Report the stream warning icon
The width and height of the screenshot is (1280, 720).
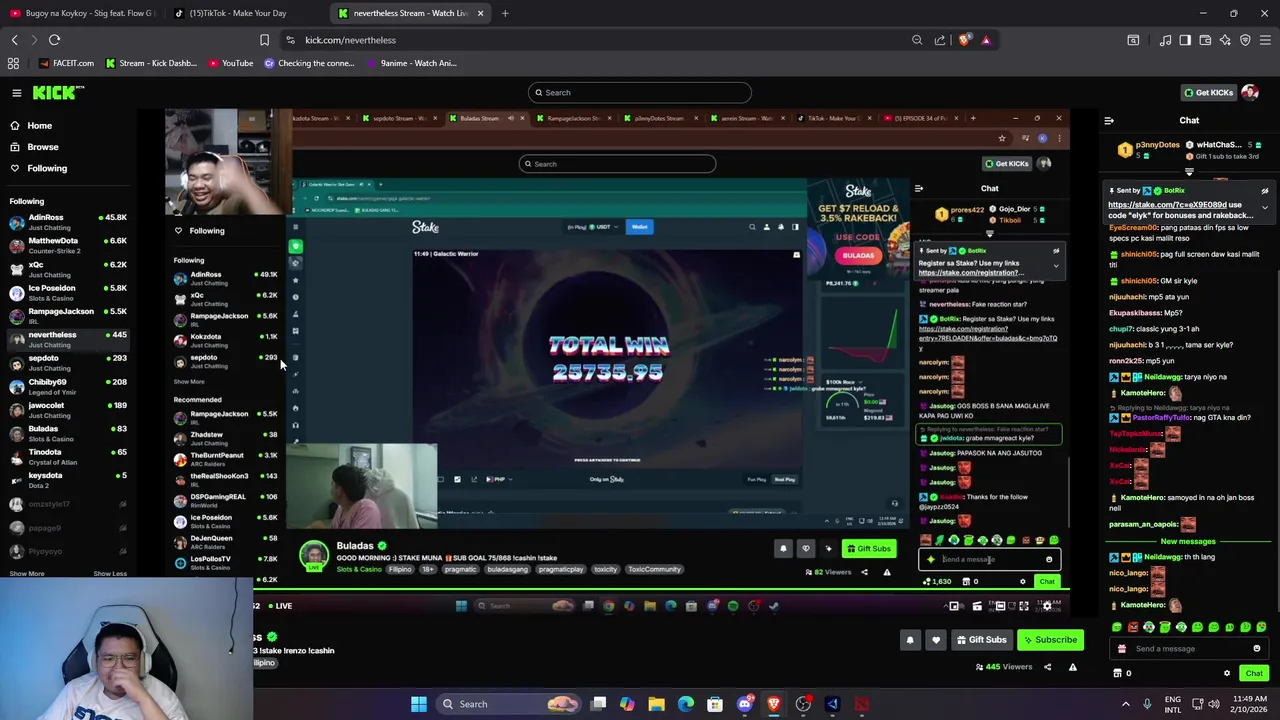coord(1073,667)
